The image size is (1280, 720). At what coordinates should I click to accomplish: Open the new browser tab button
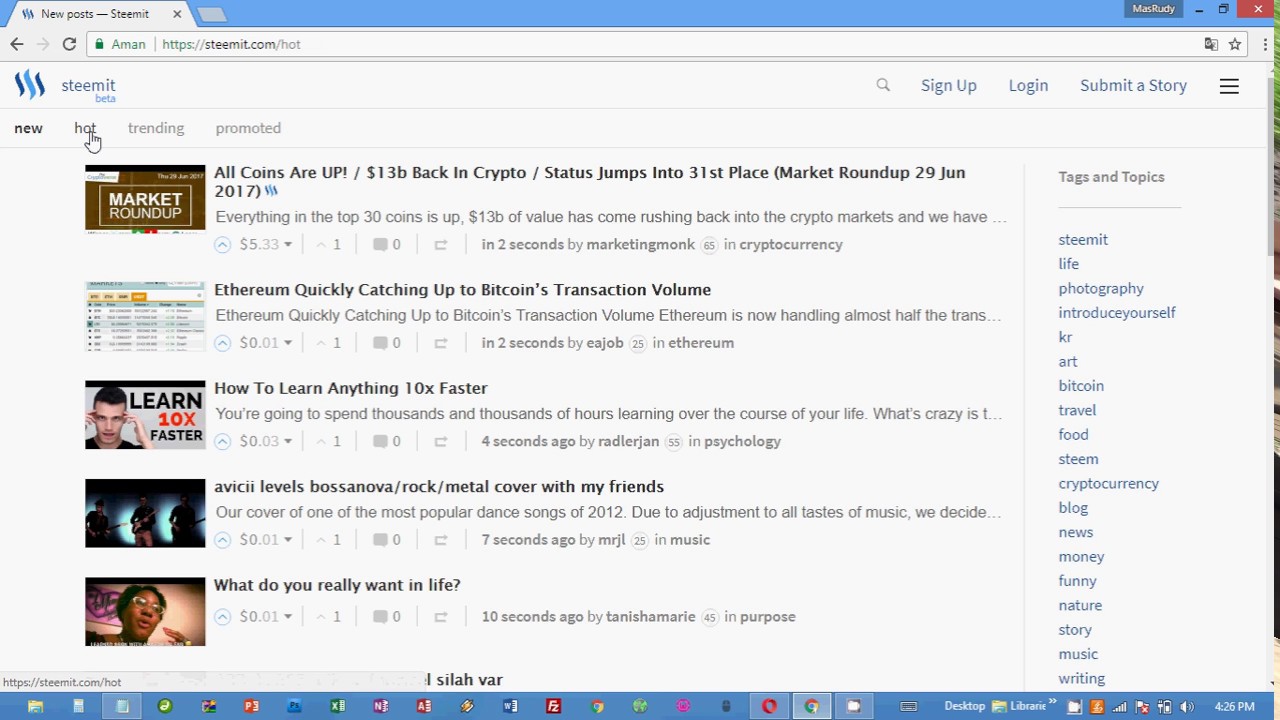[x=212, y=14]
